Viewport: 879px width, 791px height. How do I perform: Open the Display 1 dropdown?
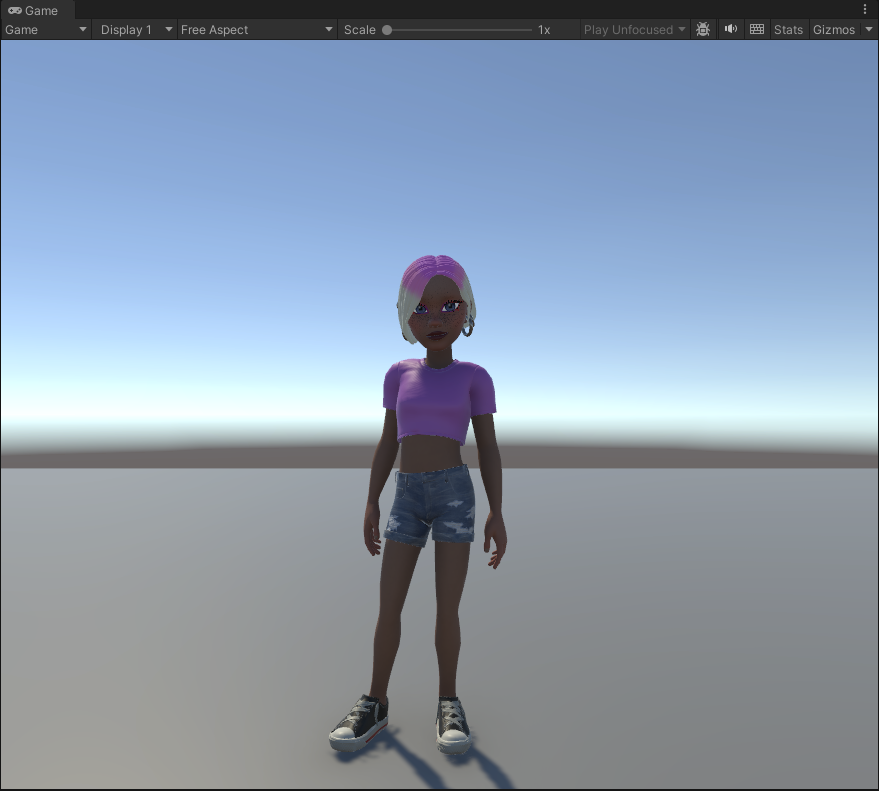point(136,29)
